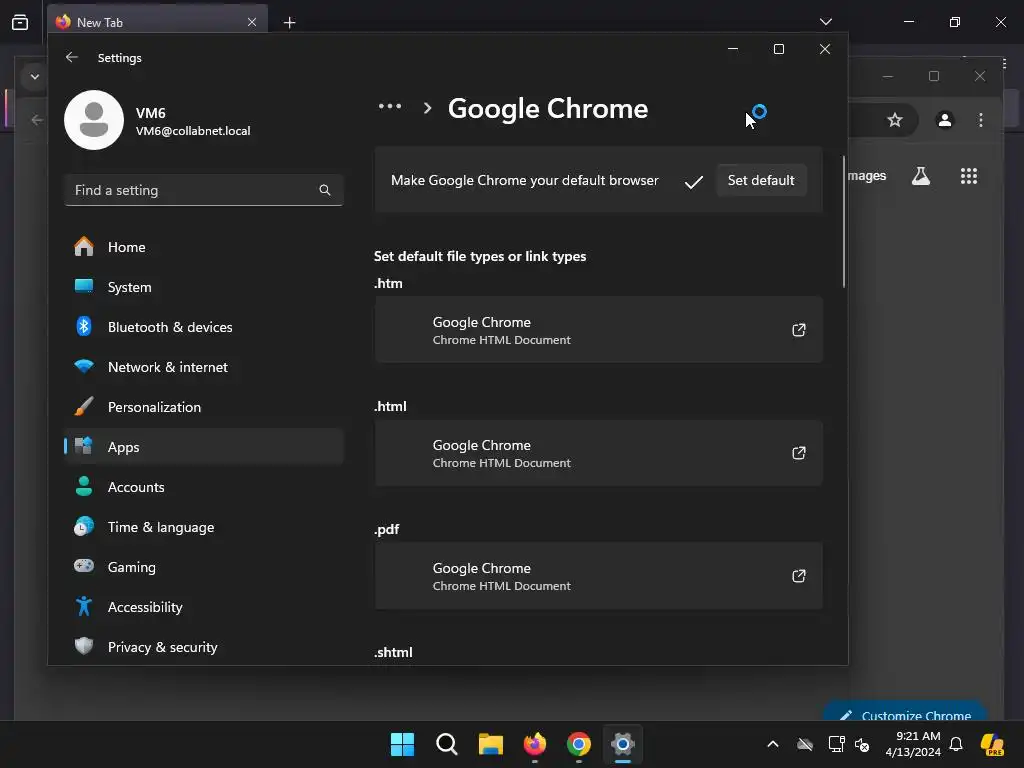Open the breadcrumb ellipsis menu
The height and width of the screenshot is (768, 1024).
[x=390, y=106]
